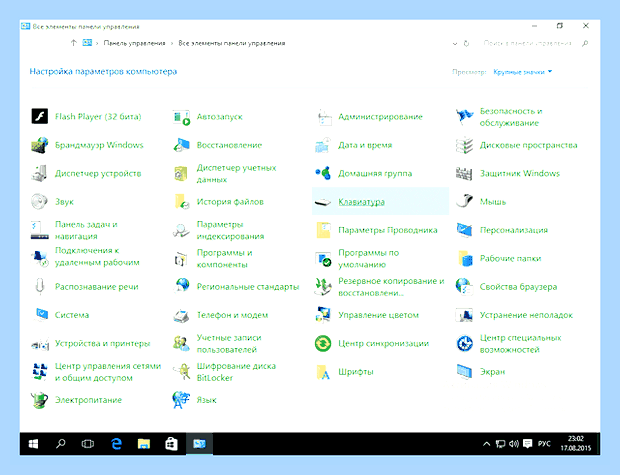Open the Шифрование диска BitLocker link

236,372
